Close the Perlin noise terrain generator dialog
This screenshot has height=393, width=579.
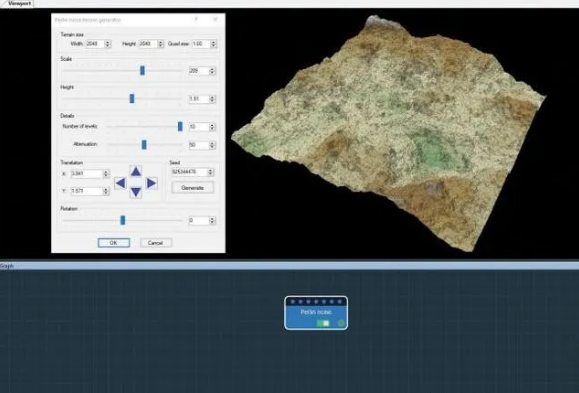coord(215,20)
